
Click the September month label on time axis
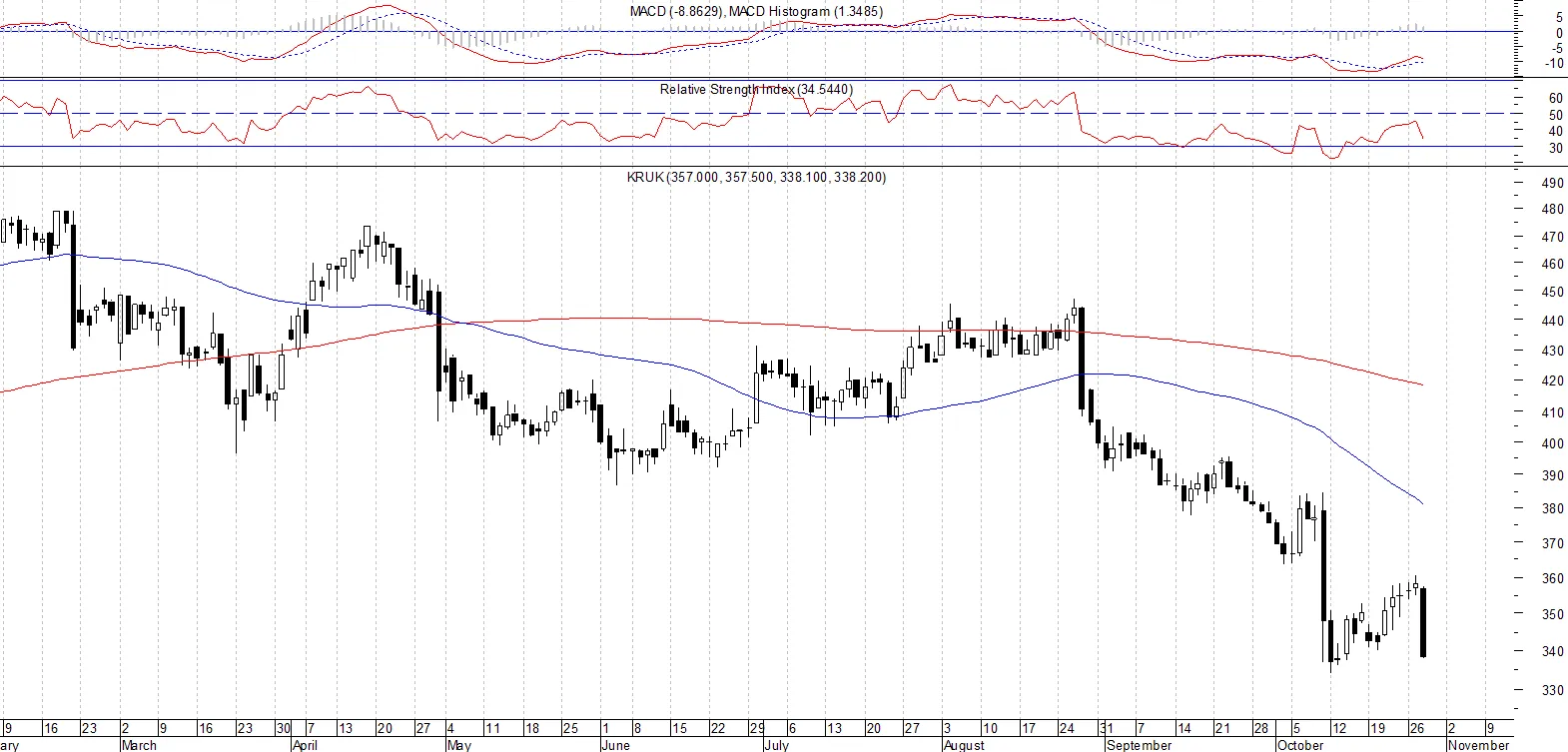[x=1140, y=745]
